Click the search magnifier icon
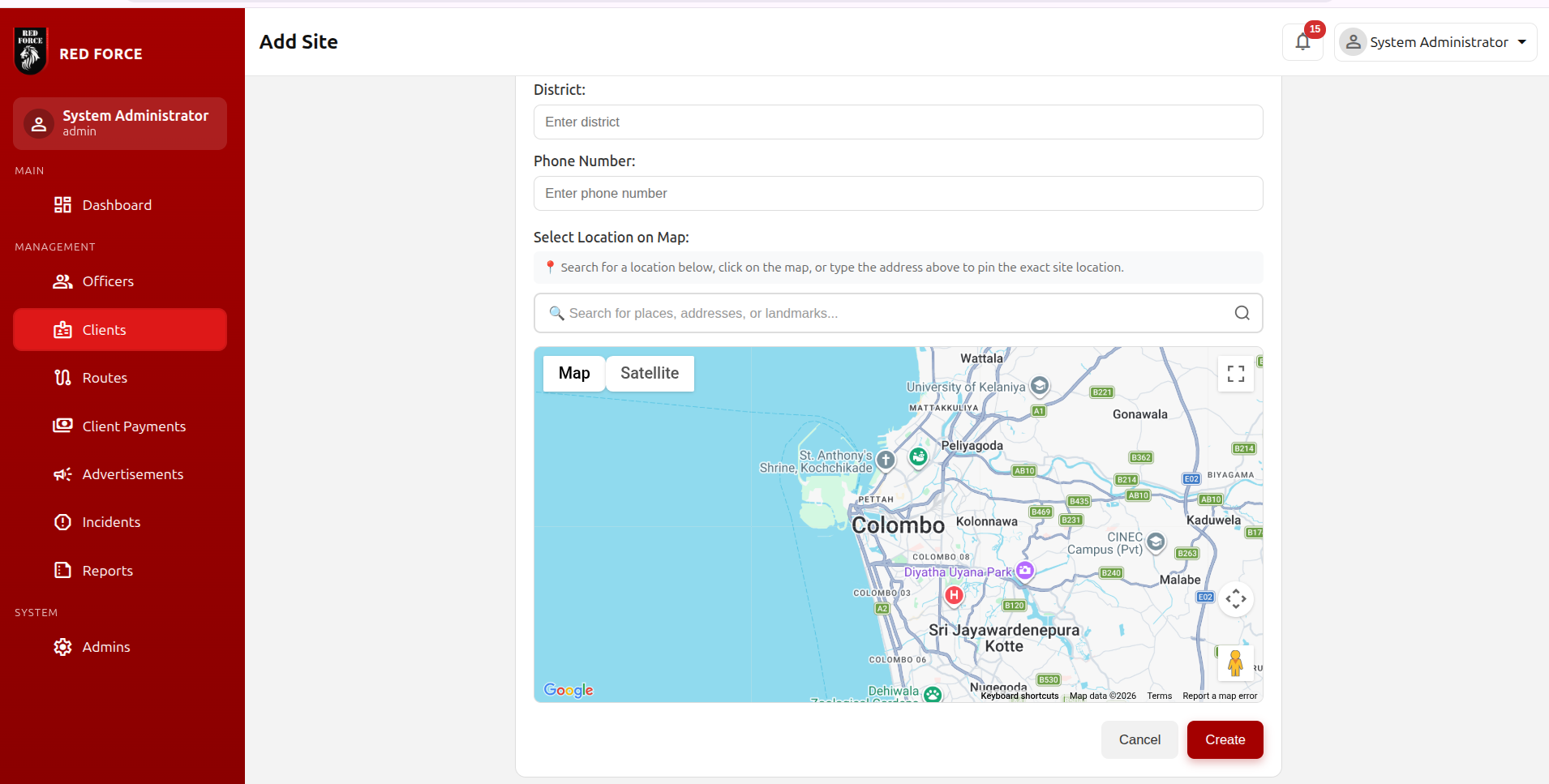Viewport: 1549px width, 784px height. pos(1242,313)
